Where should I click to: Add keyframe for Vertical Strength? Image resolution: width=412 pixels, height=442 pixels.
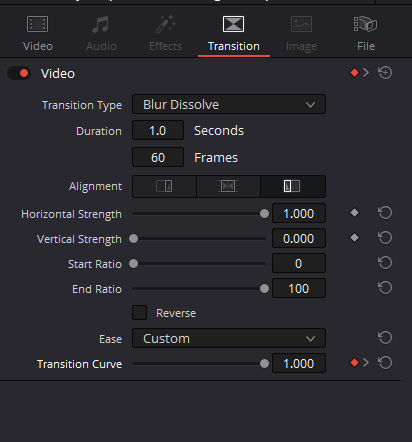(x=354, y=238)
